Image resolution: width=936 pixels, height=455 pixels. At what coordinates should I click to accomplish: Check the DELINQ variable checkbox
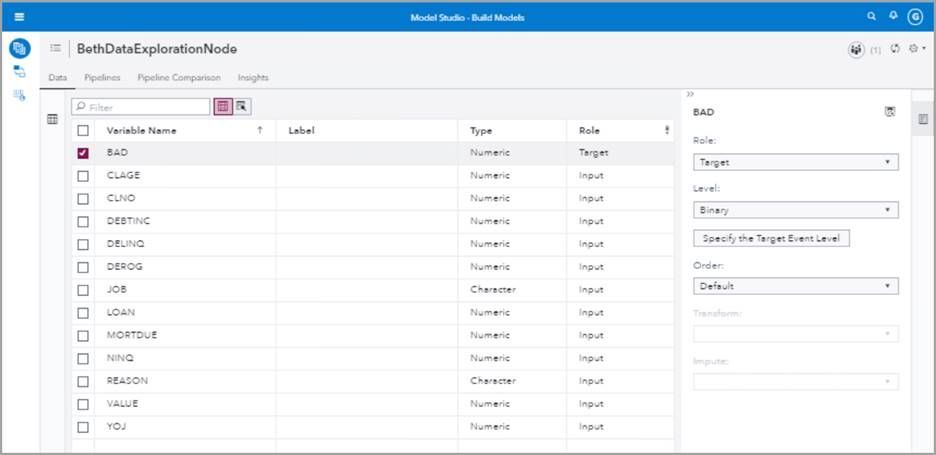[x=83, y=244]
